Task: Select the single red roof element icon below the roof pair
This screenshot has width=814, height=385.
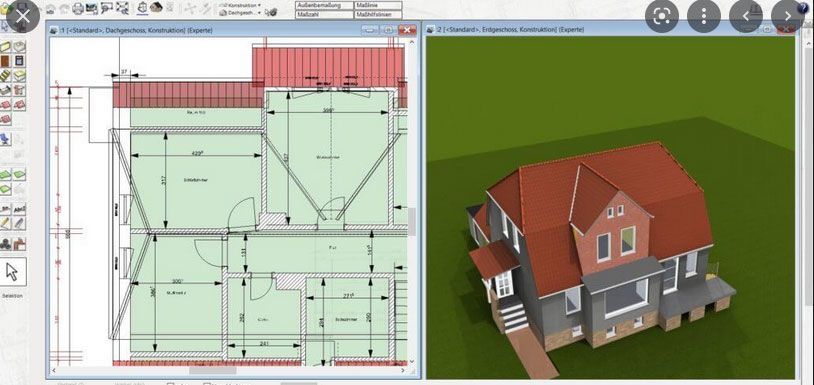Action: (x=5, y=119)
